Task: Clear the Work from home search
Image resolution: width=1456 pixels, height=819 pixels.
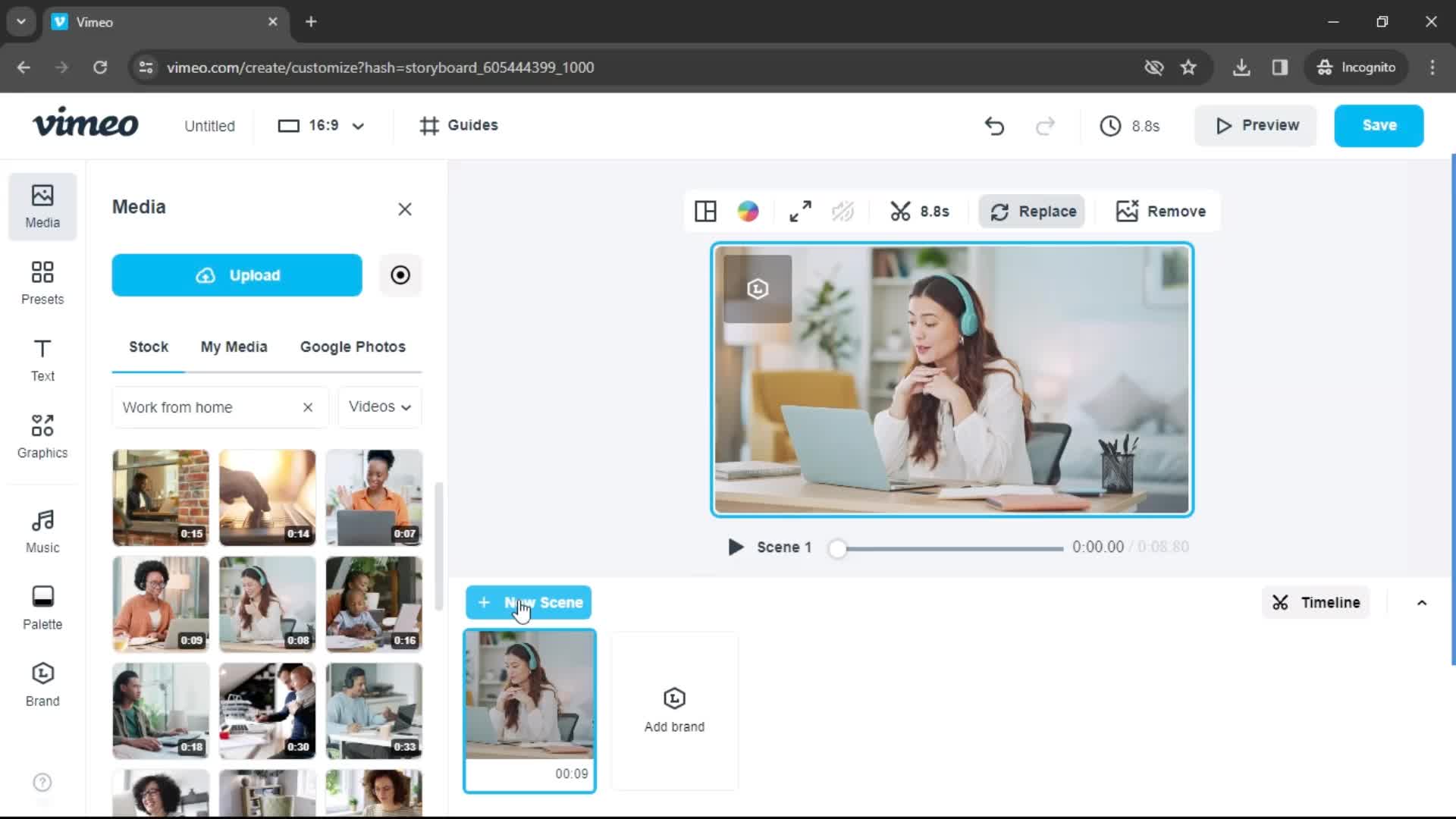Action: pos(308,407)
